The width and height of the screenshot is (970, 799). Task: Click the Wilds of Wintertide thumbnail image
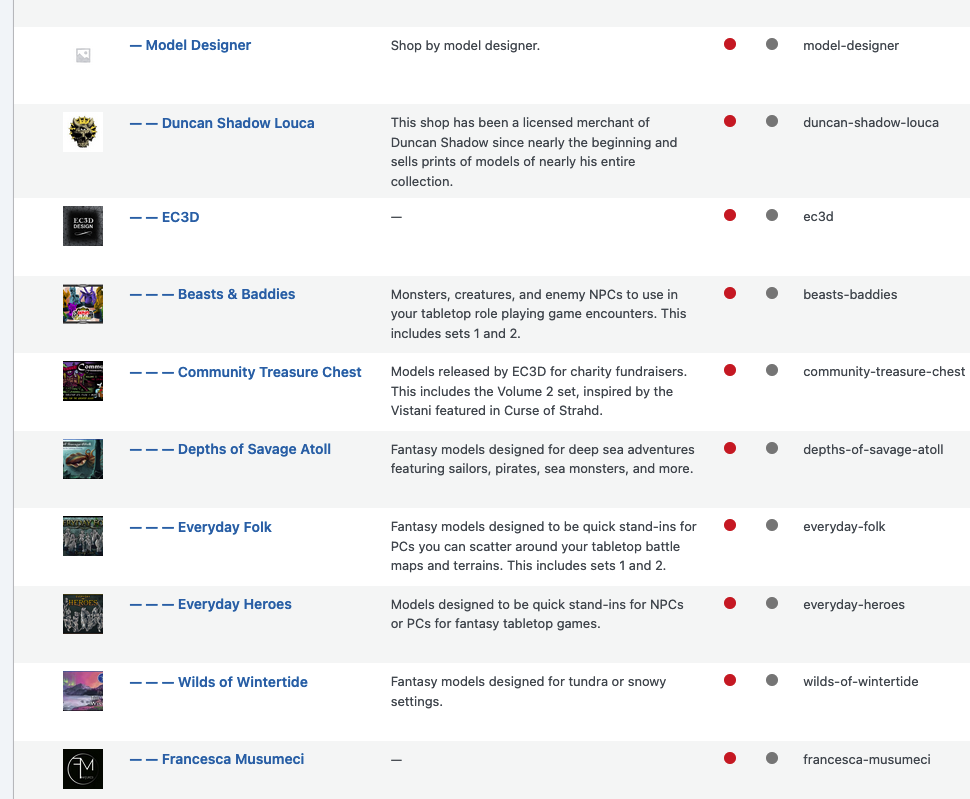coord(83,691)
